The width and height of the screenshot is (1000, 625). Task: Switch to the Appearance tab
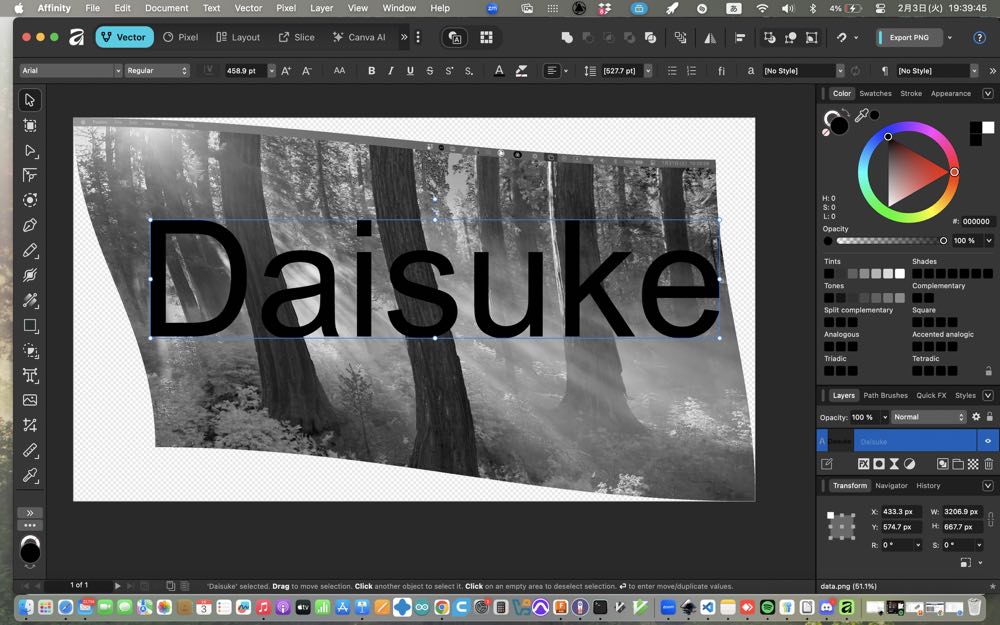(x=950, y=93)
